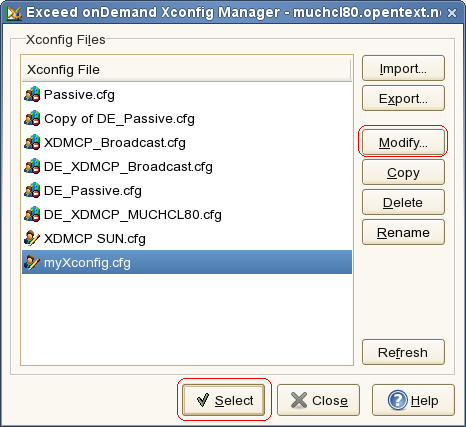Viewport: 466px width, 427px height.
Task: Click the XDMCP SUN.cfg user icon
Action: [32, 239]
